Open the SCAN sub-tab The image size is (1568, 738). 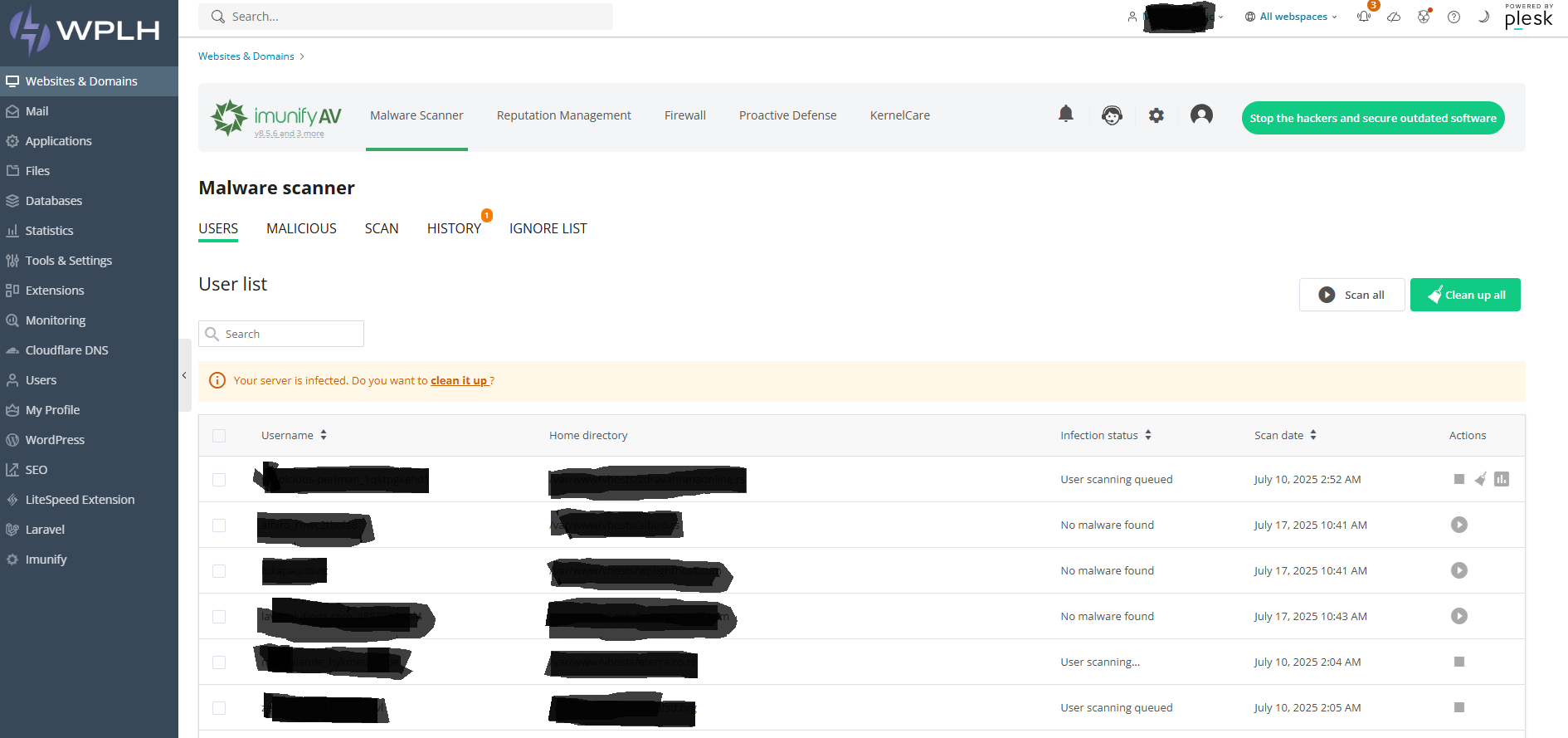(x=382, y=228)
